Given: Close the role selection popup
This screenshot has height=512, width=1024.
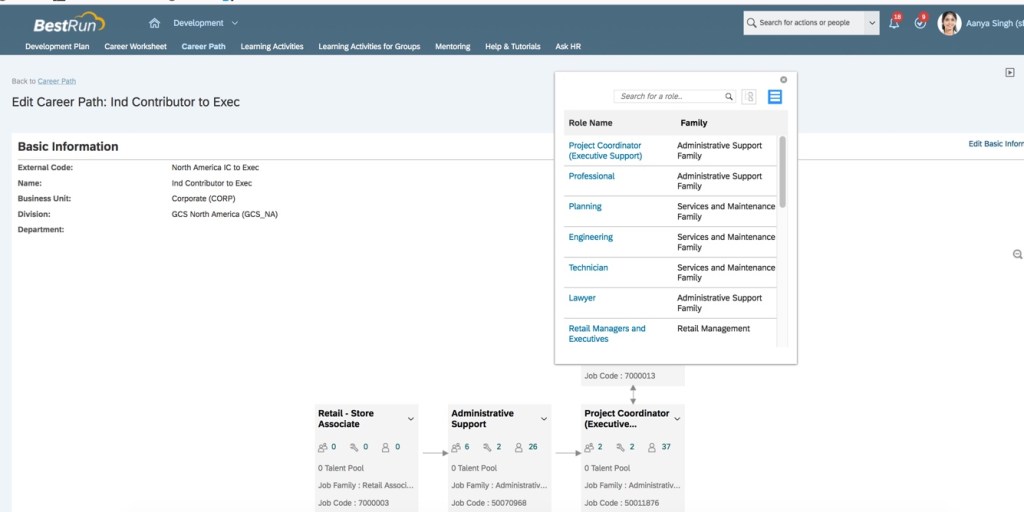Looking at the screenshot, I should pos(783,80).
